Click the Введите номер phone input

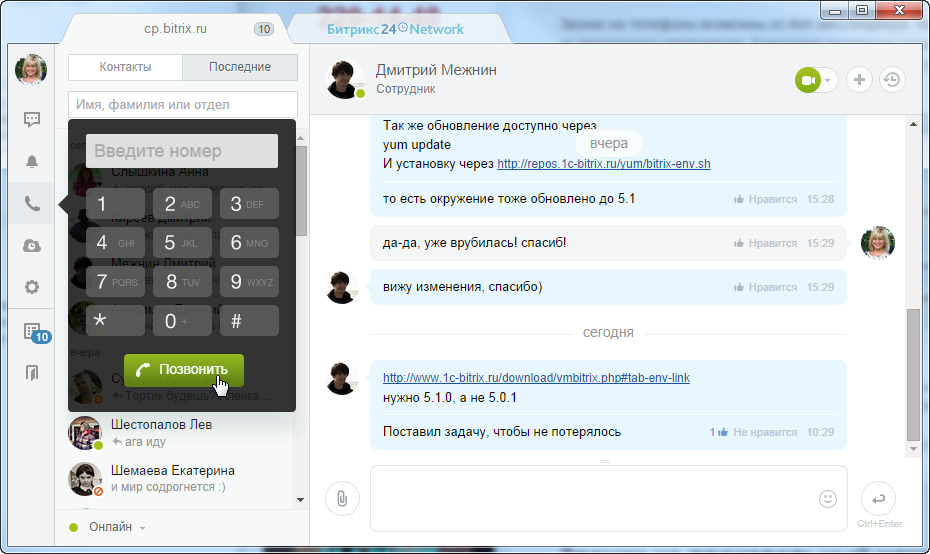point(181,151)
